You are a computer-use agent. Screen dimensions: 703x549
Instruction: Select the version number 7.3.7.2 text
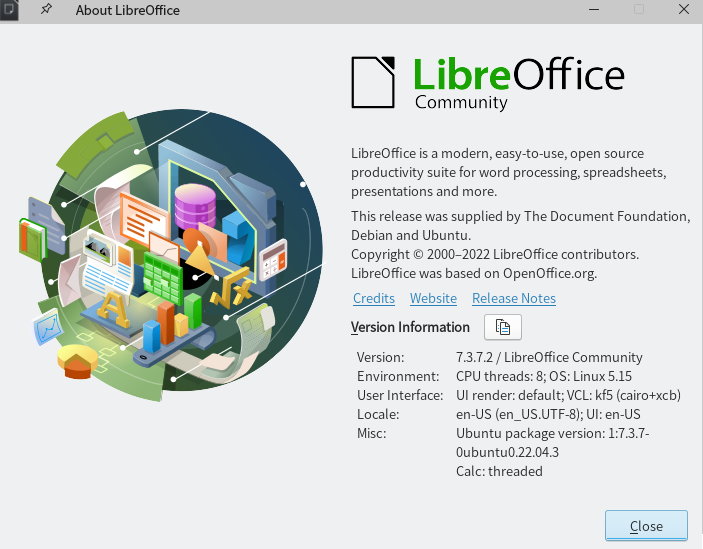click(474, 357)
